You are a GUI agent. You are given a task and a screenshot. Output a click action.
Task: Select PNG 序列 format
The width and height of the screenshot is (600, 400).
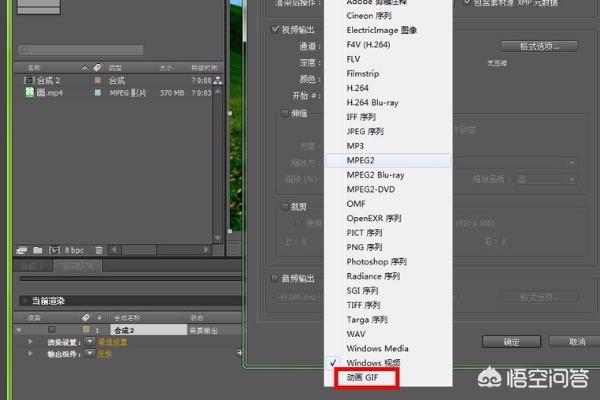tap(364, 248)
